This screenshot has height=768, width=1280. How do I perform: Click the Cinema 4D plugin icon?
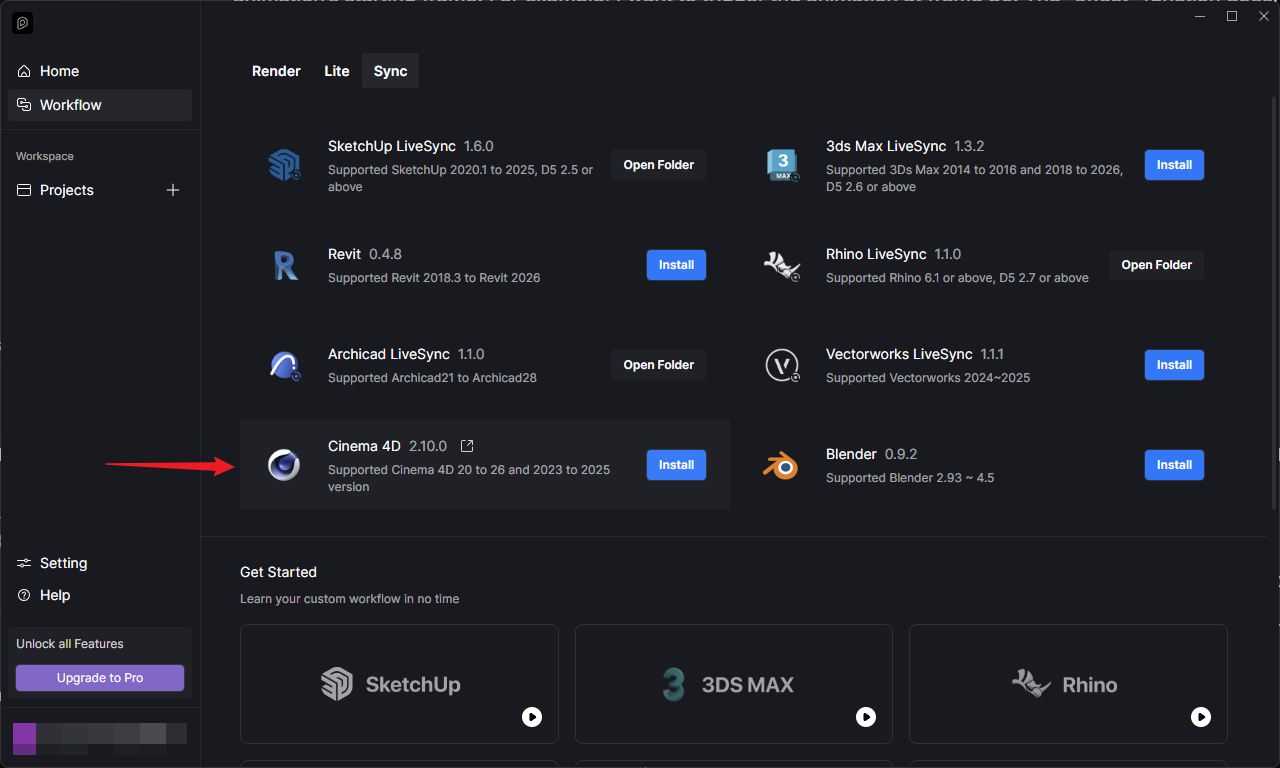click(285, 465)
